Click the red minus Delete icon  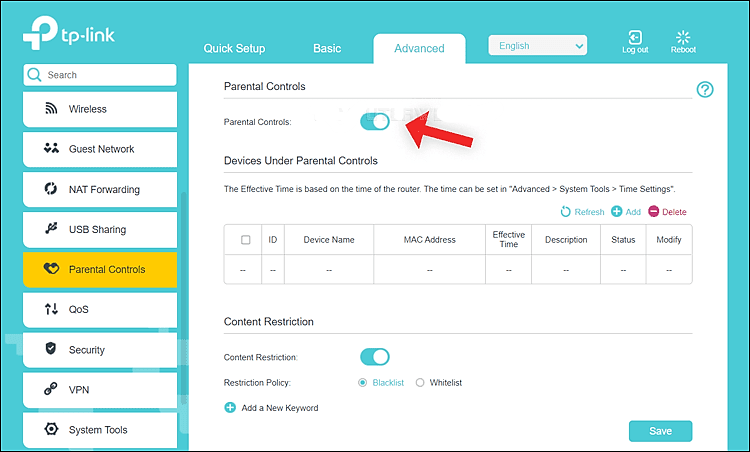653,211
